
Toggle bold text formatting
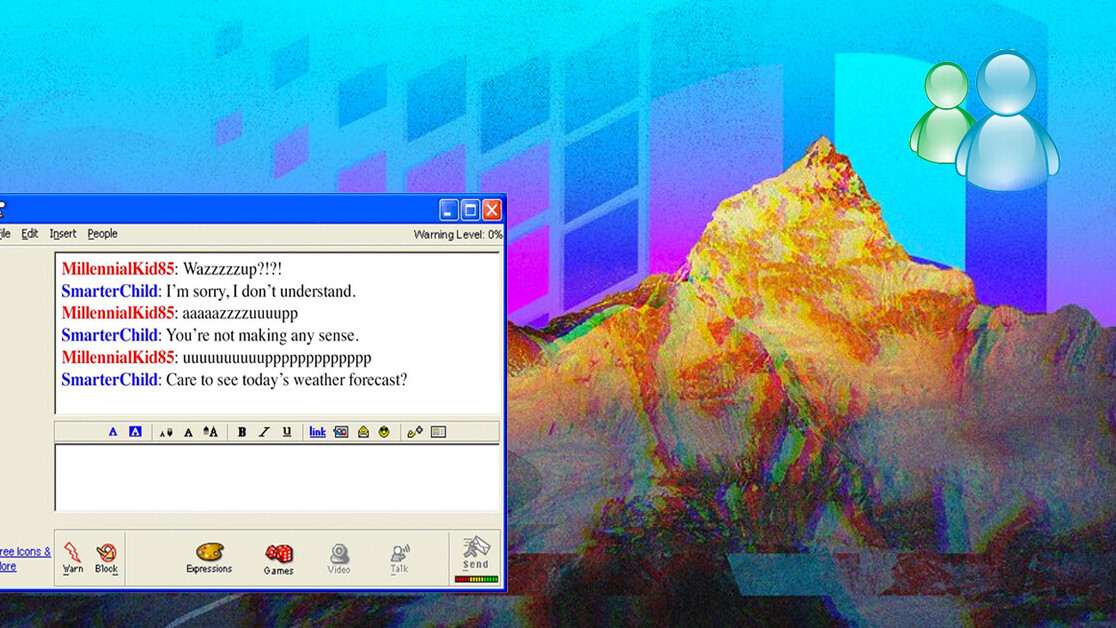coord(242,432)
